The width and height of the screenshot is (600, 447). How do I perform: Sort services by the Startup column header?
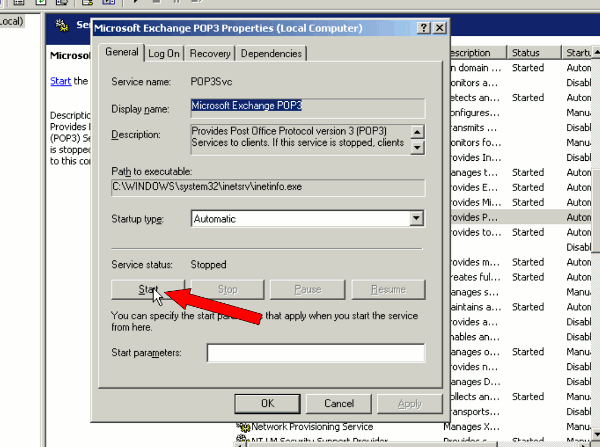pos(577,52)
